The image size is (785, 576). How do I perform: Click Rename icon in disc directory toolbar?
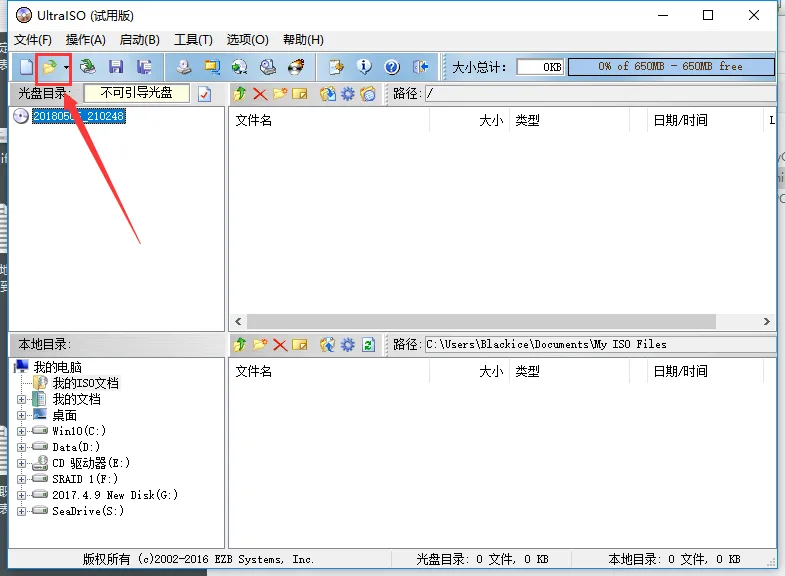coord(300,94)
